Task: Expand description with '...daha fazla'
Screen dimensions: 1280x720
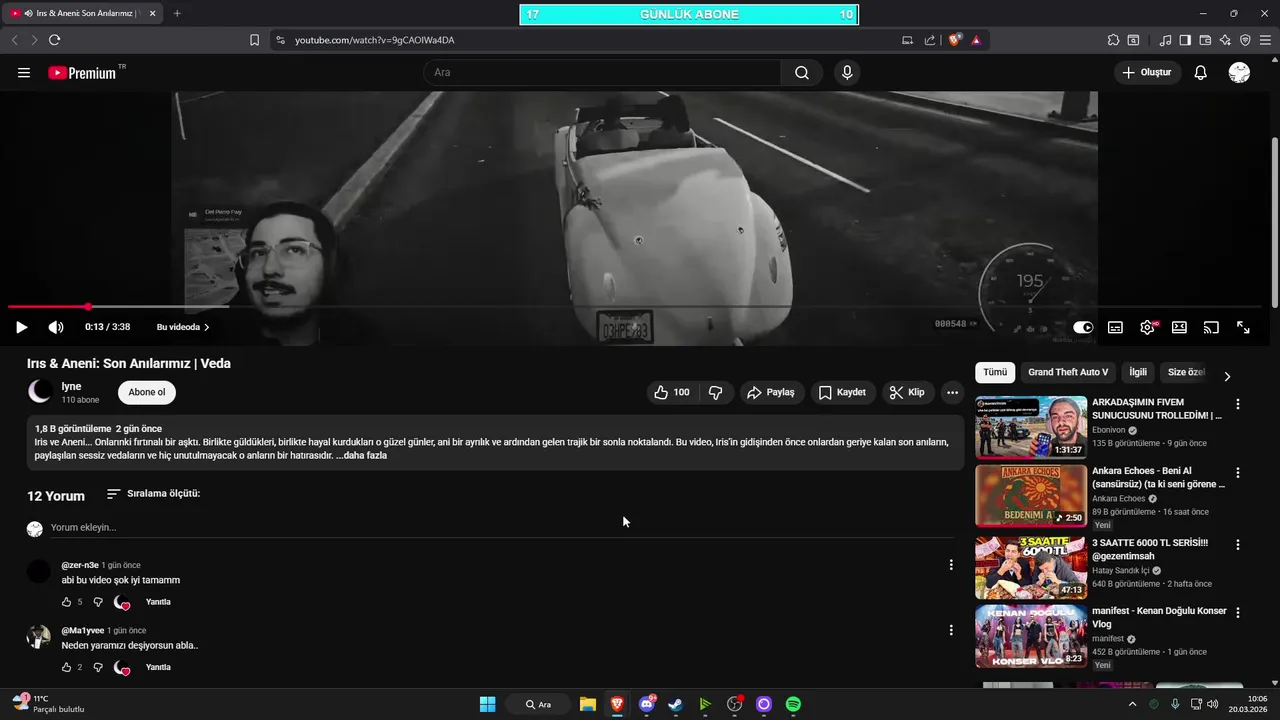Action: tap(361, 456)
